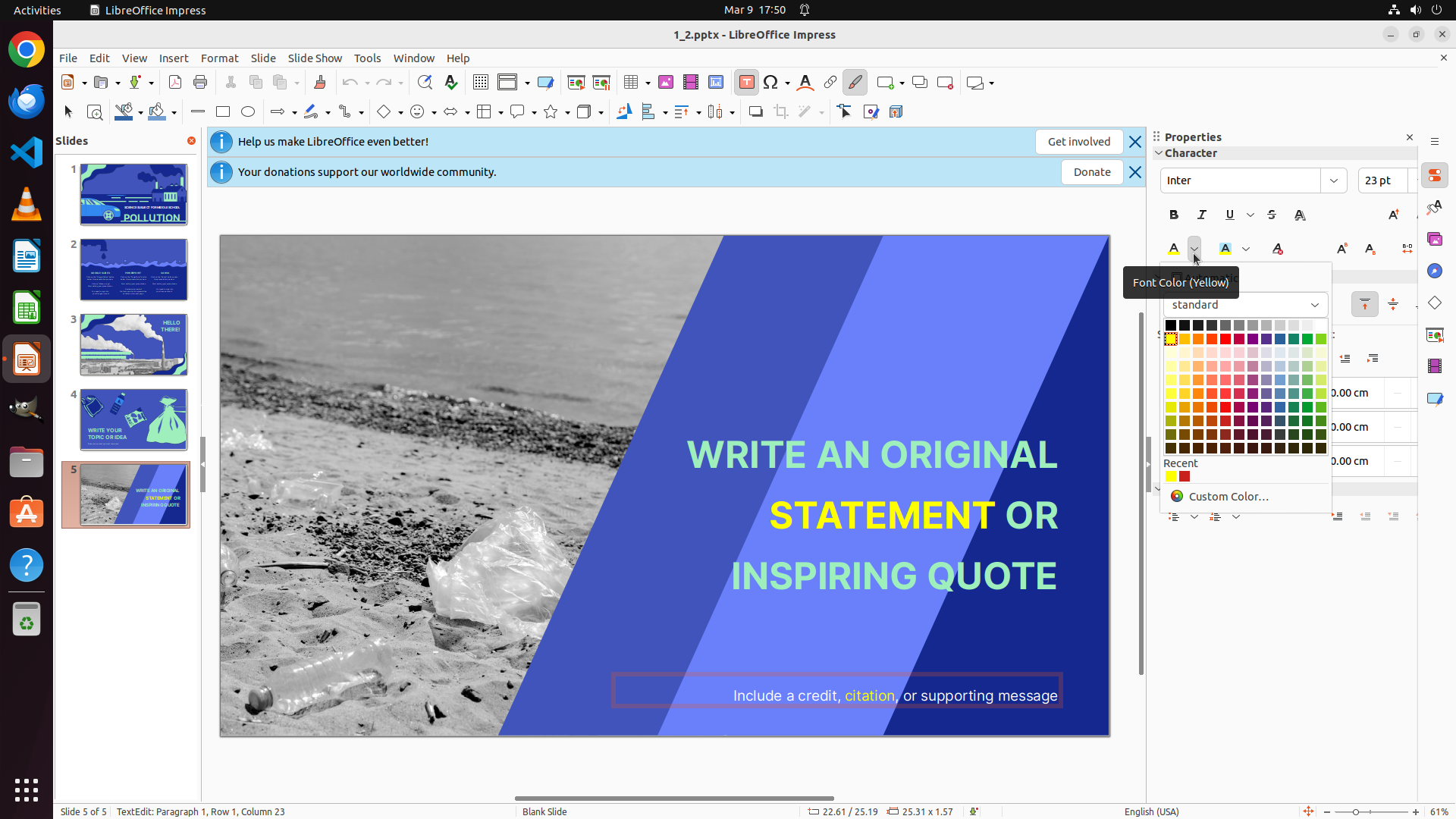Screen dimensions: 1456x819
Task: Launch Google Chrome from the dock
Action: pyautogui.click(x=27, y=50)
